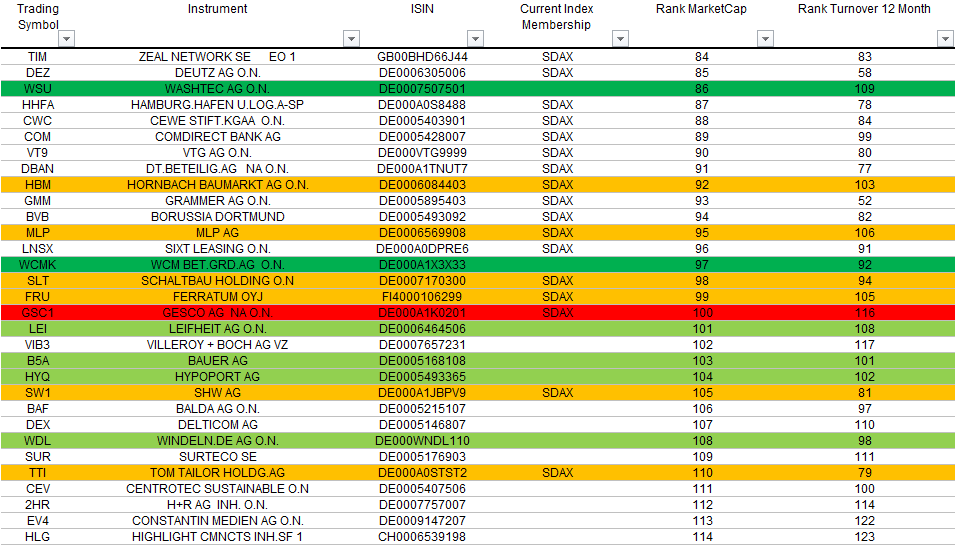
Task: Select the Instrument header cell
Action: [217, 9]
